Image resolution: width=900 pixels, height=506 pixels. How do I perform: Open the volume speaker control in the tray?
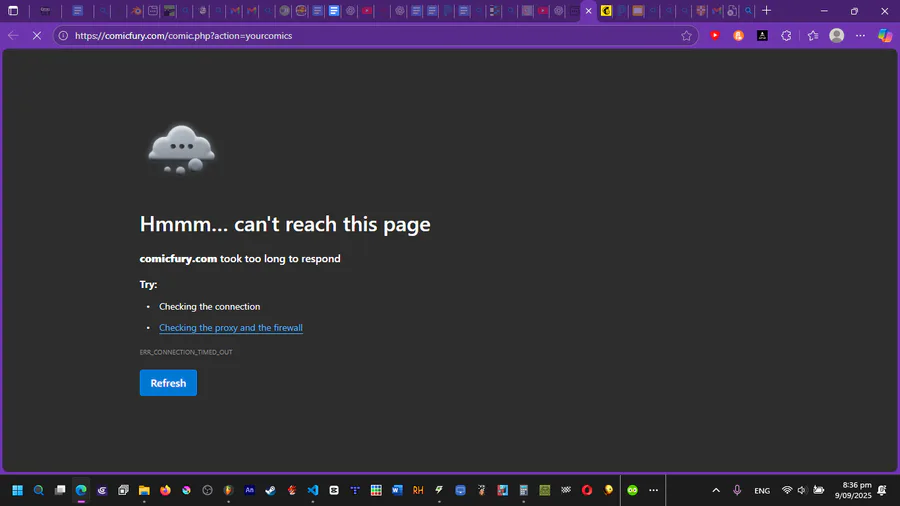(802, 490)
